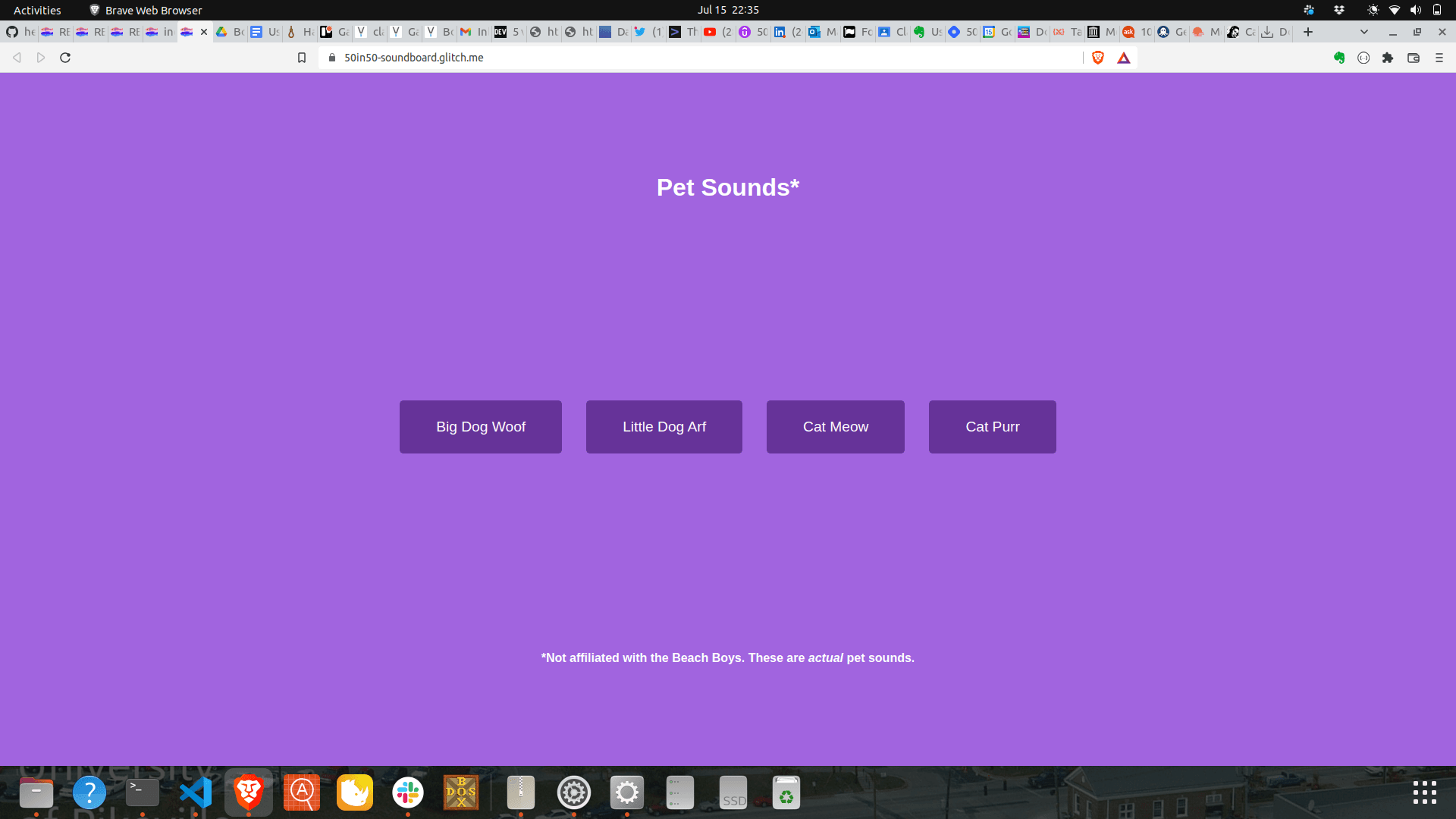Click the Brave Shields lion icon
This screenshot has width=1456, height=819.
click(1097, 58)
